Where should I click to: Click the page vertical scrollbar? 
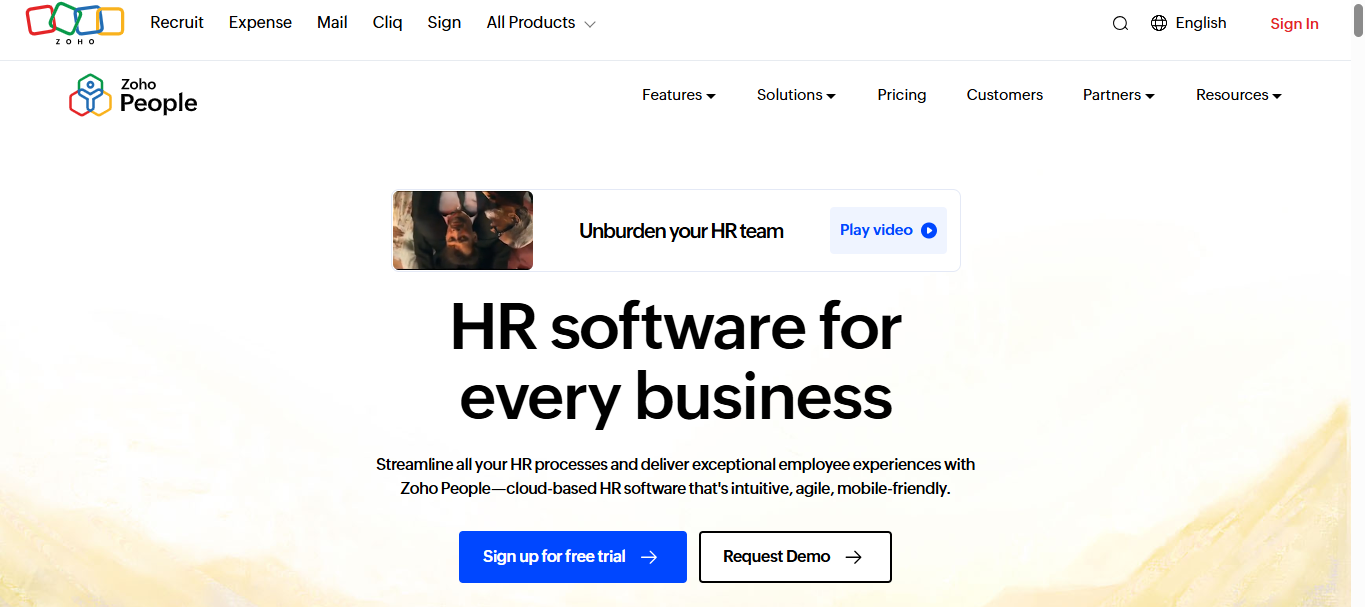(1358, 300)
